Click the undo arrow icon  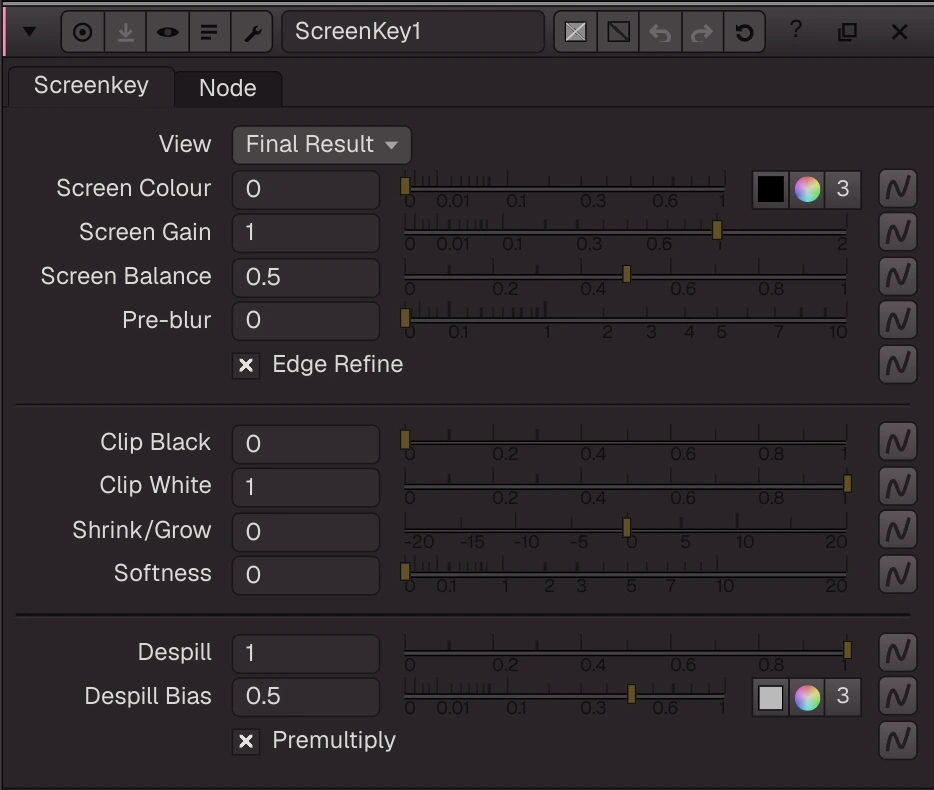click(x=660, y=32)
